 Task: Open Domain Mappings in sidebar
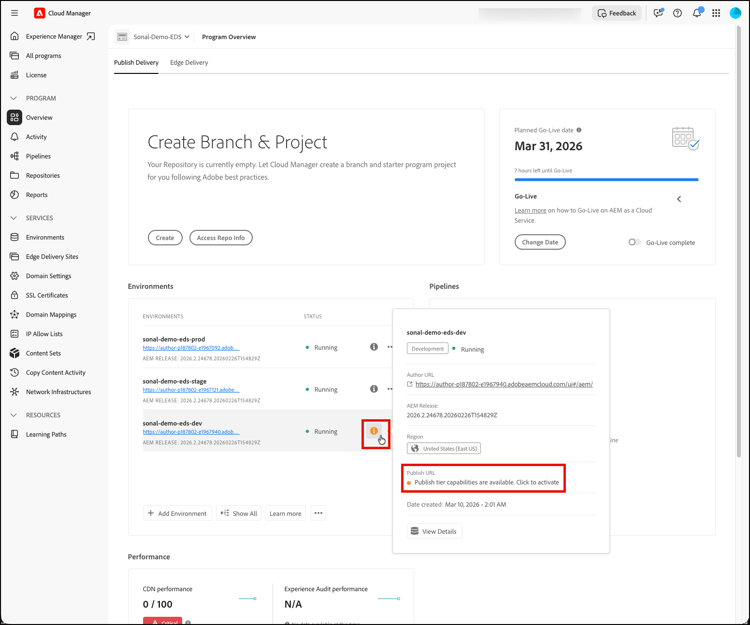pyautogui.click(x=53, y=315)
